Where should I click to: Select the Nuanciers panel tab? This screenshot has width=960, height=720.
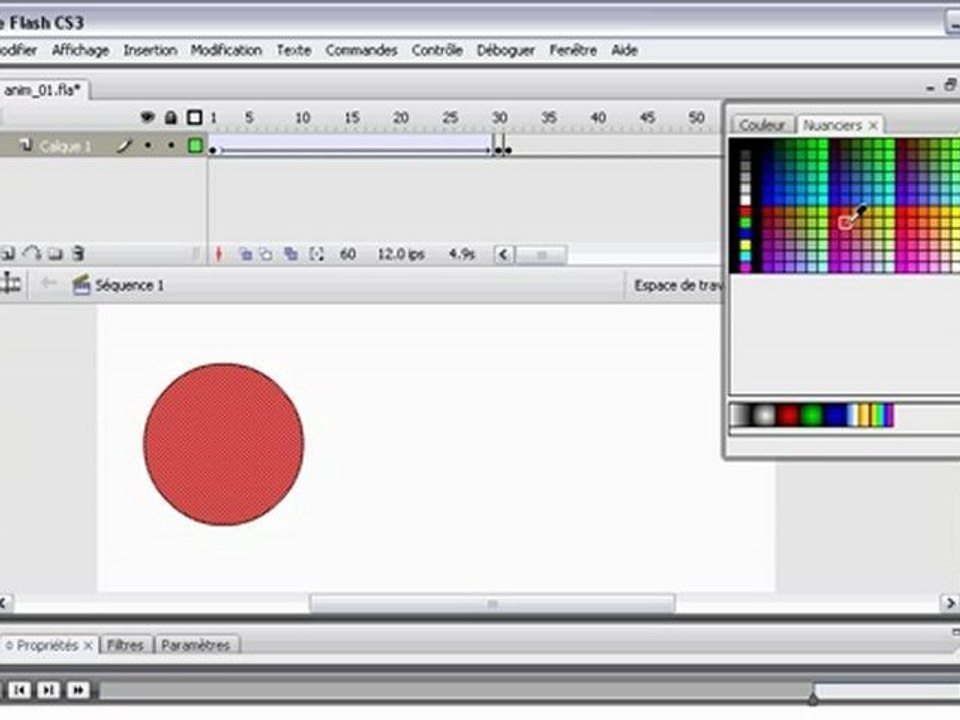click(832, 126)
